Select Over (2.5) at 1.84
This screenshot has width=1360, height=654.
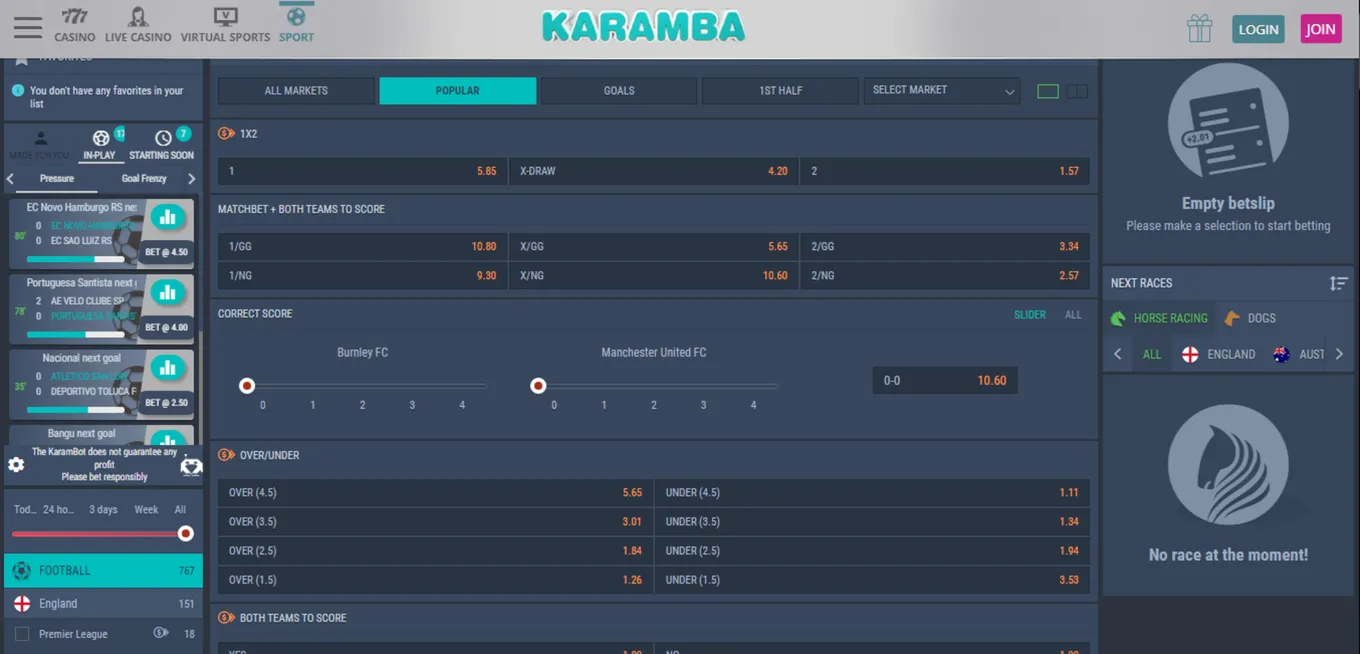click(x=435, y=551)
